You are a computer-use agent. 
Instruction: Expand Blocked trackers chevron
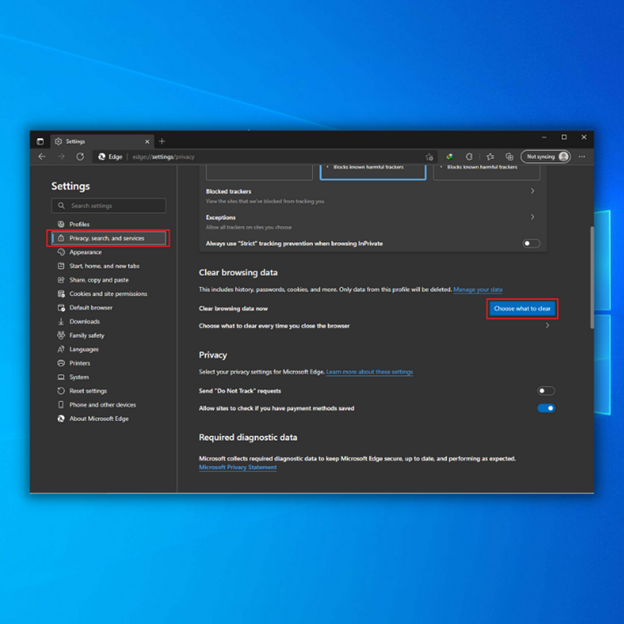tap(532, 191)
